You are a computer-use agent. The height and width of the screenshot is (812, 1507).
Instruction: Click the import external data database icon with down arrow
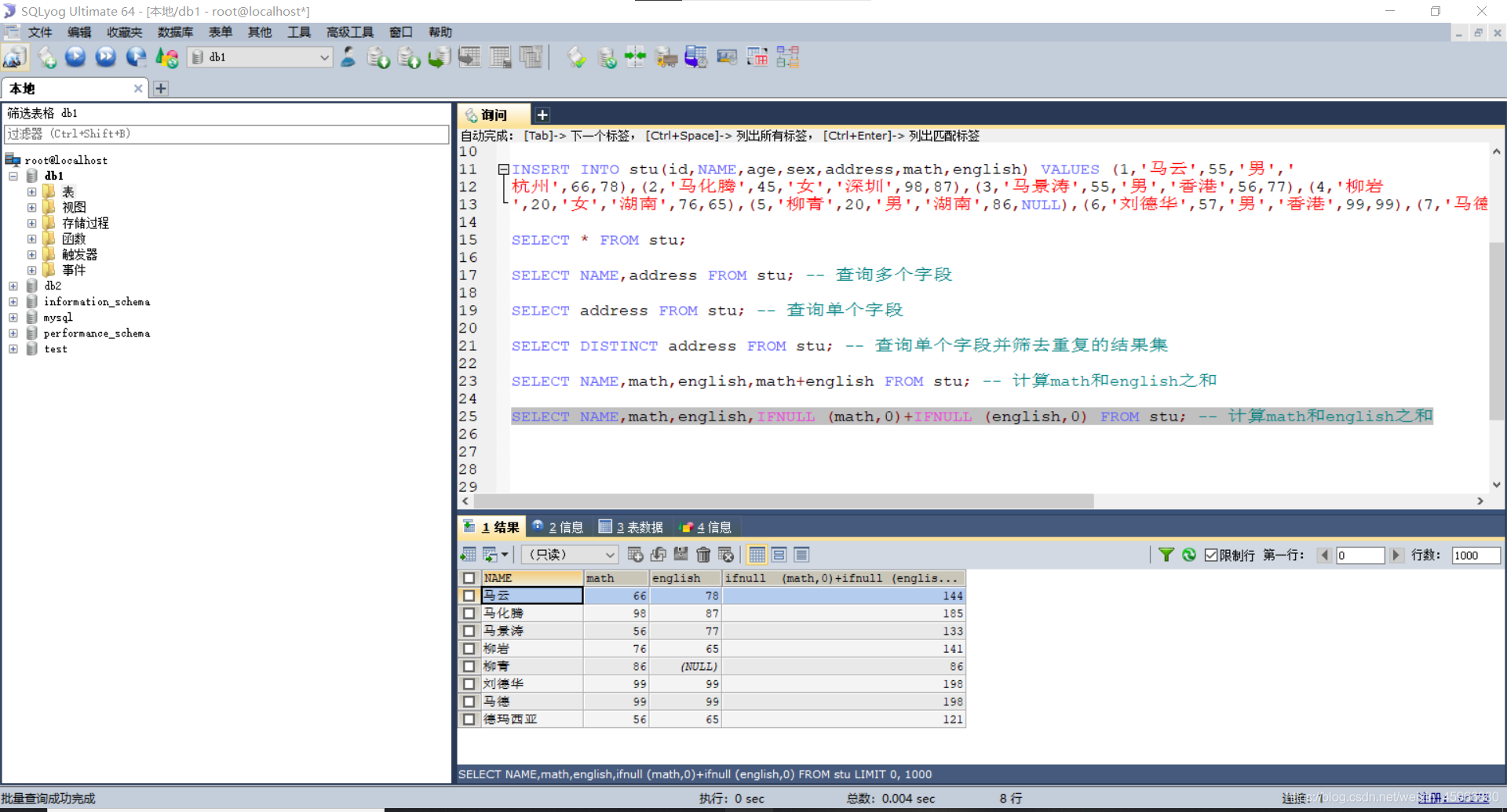(378, 57)
